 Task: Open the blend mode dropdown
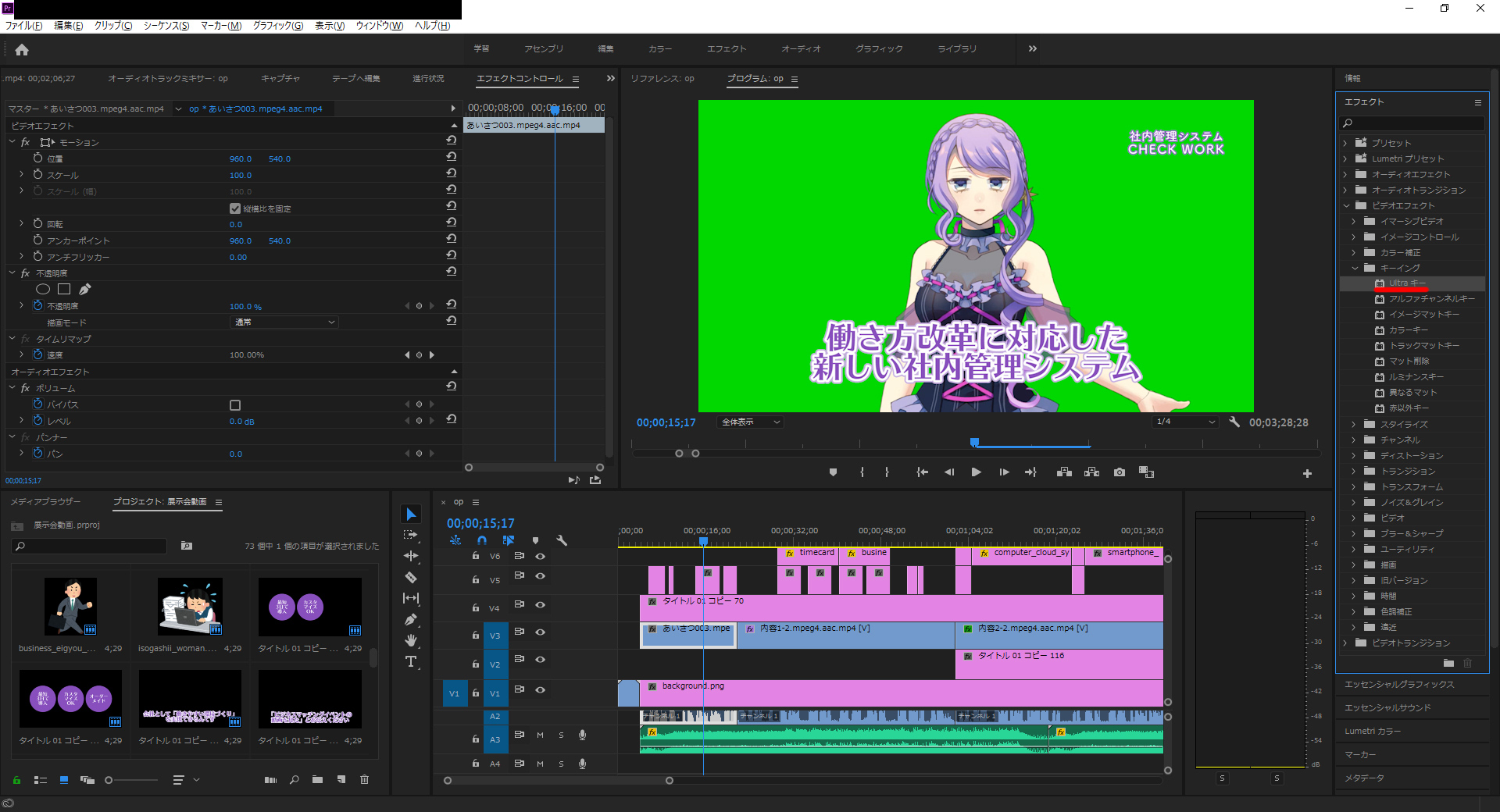284,322
